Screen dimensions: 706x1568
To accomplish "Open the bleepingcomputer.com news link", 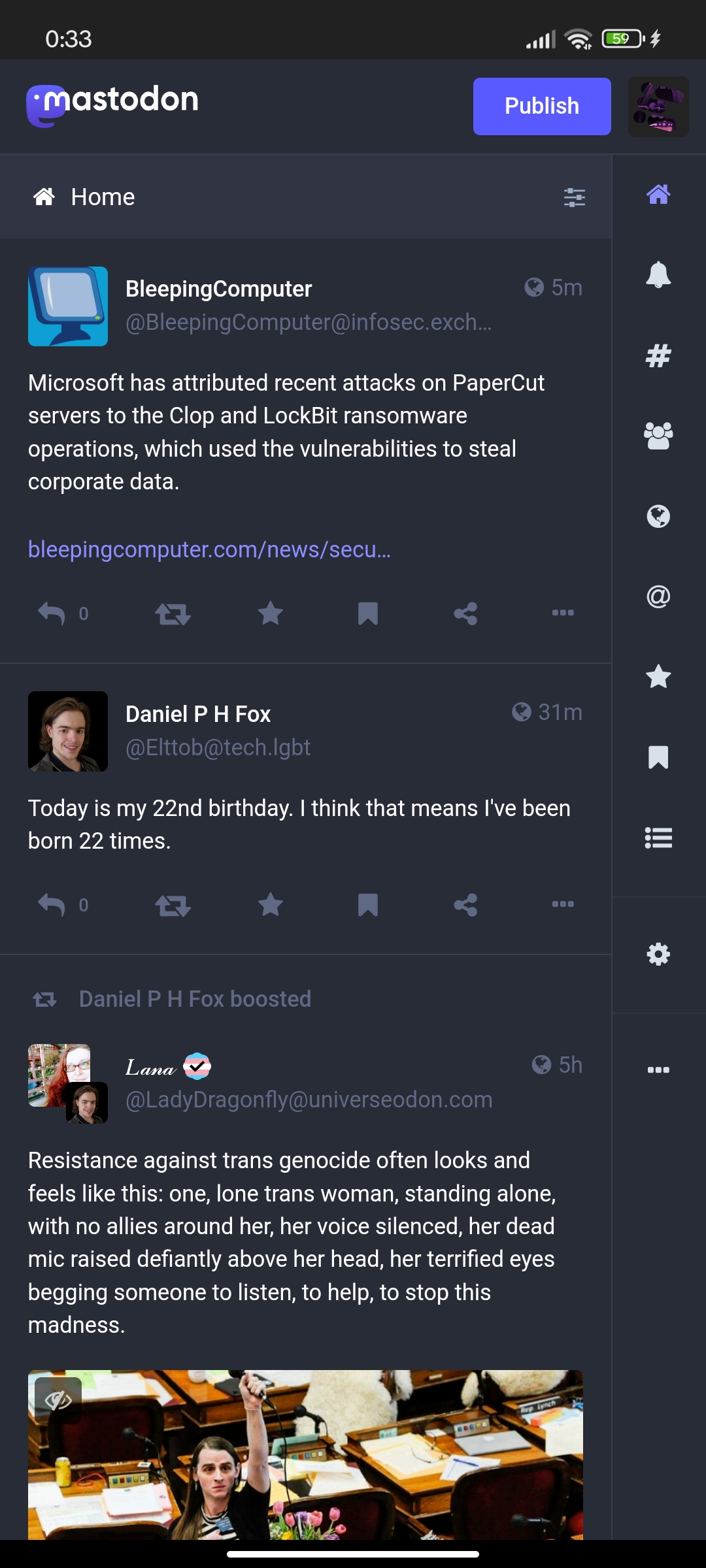I will (x=209, y=550).
